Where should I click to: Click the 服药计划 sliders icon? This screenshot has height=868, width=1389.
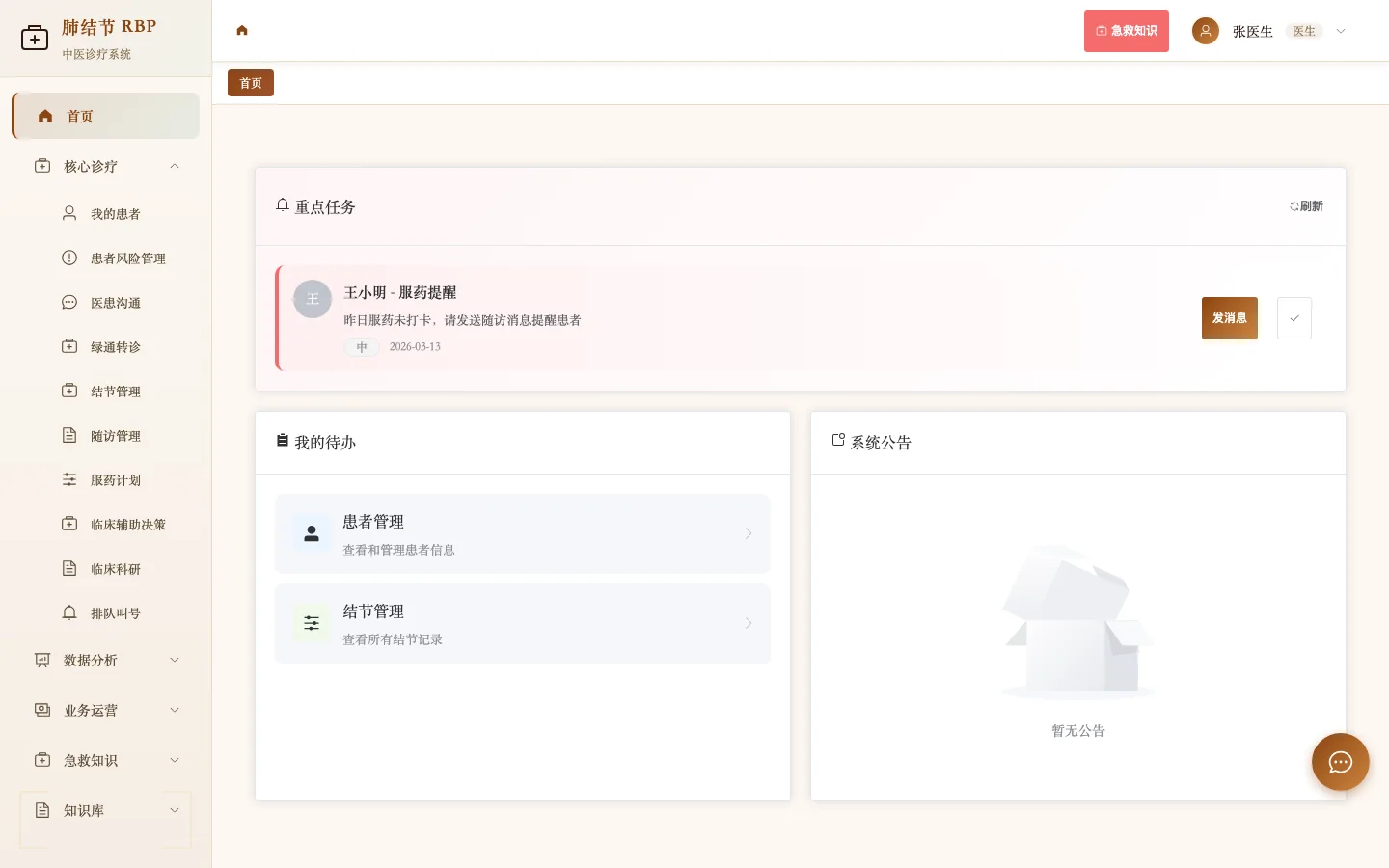tap(69, 479)
